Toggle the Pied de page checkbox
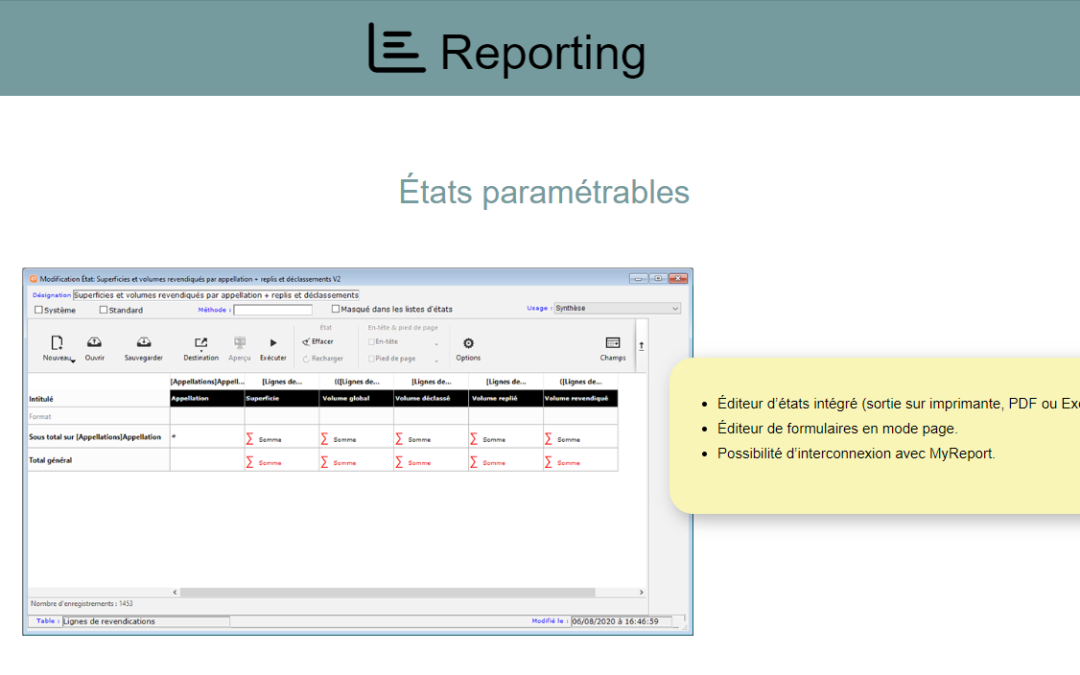Viewport: 1080px width, 675px height. 371,358
